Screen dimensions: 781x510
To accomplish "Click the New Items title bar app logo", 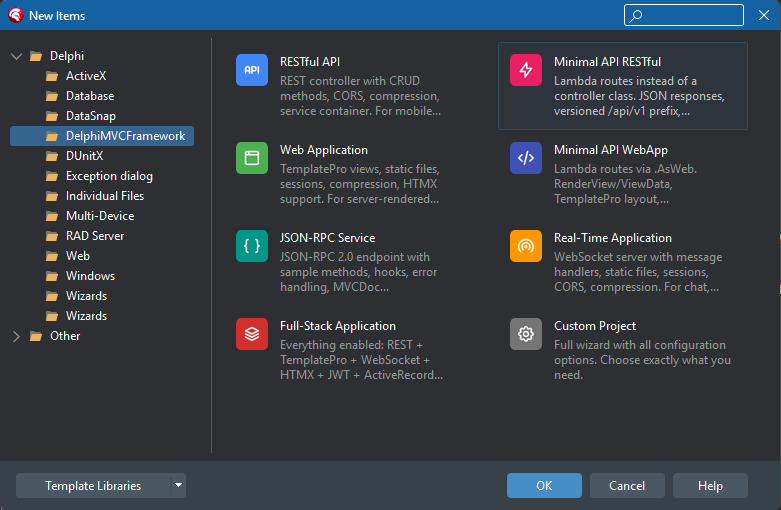I will pyautogui.click(x=15, y=15).
